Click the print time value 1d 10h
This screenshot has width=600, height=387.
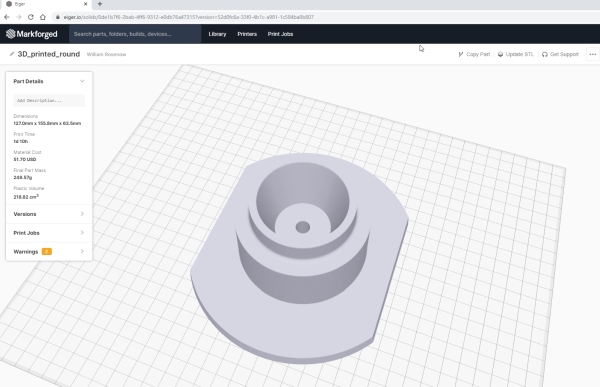tap(21, 141)
